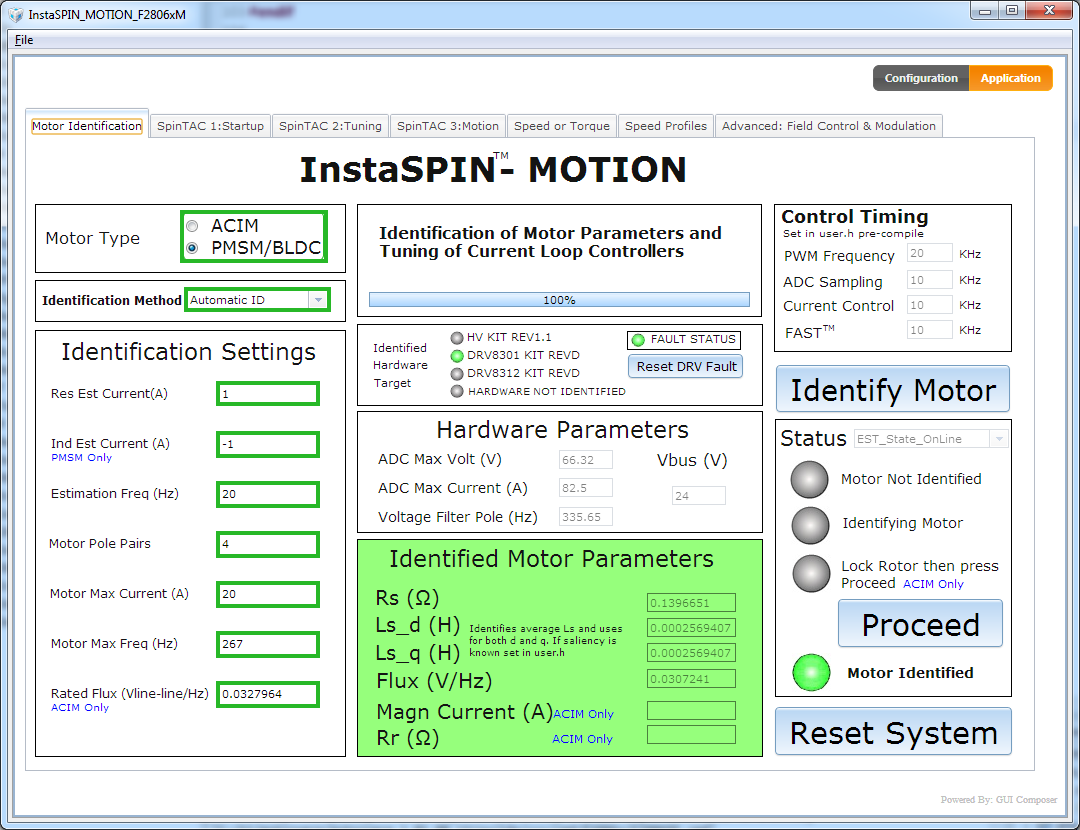Click the Ind Est Current input field

[x=268, y=444]
